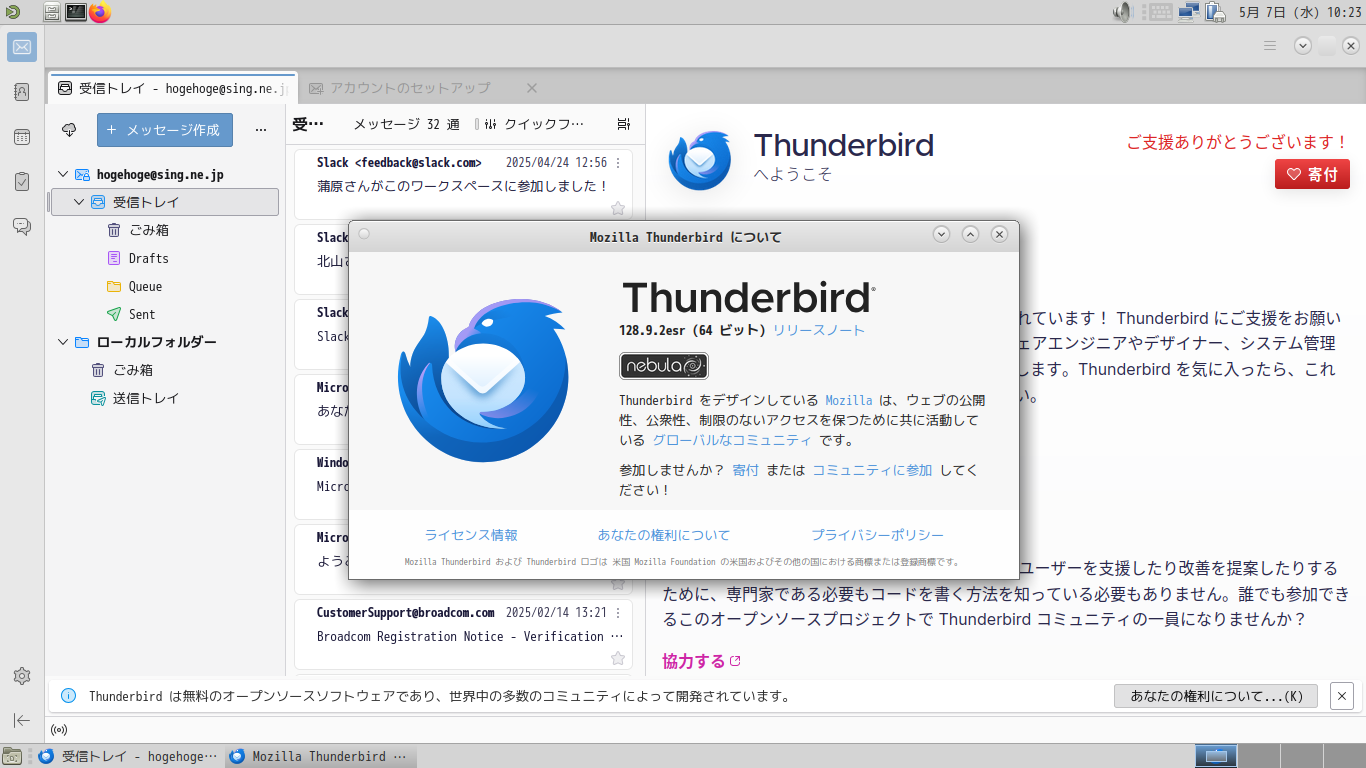Open Thunderbird settings gear icon
Image resolution: width=1366 pixels, height=768 pixels.
tap(22, 676)
